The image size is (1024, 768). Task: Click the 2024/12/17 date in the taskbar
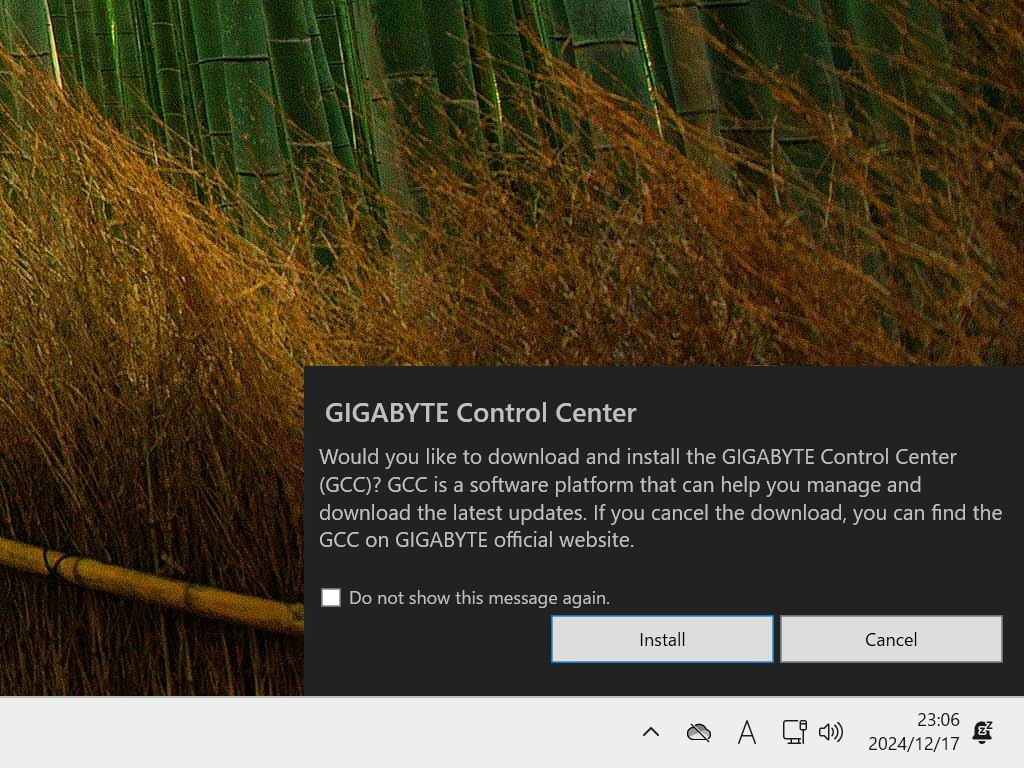point(913,744)
